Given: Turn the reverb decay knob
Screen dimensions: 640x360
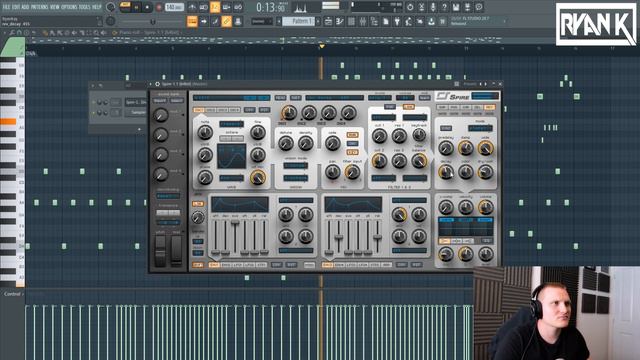Looking at the screenshot, I should click(x=446, y=172).
